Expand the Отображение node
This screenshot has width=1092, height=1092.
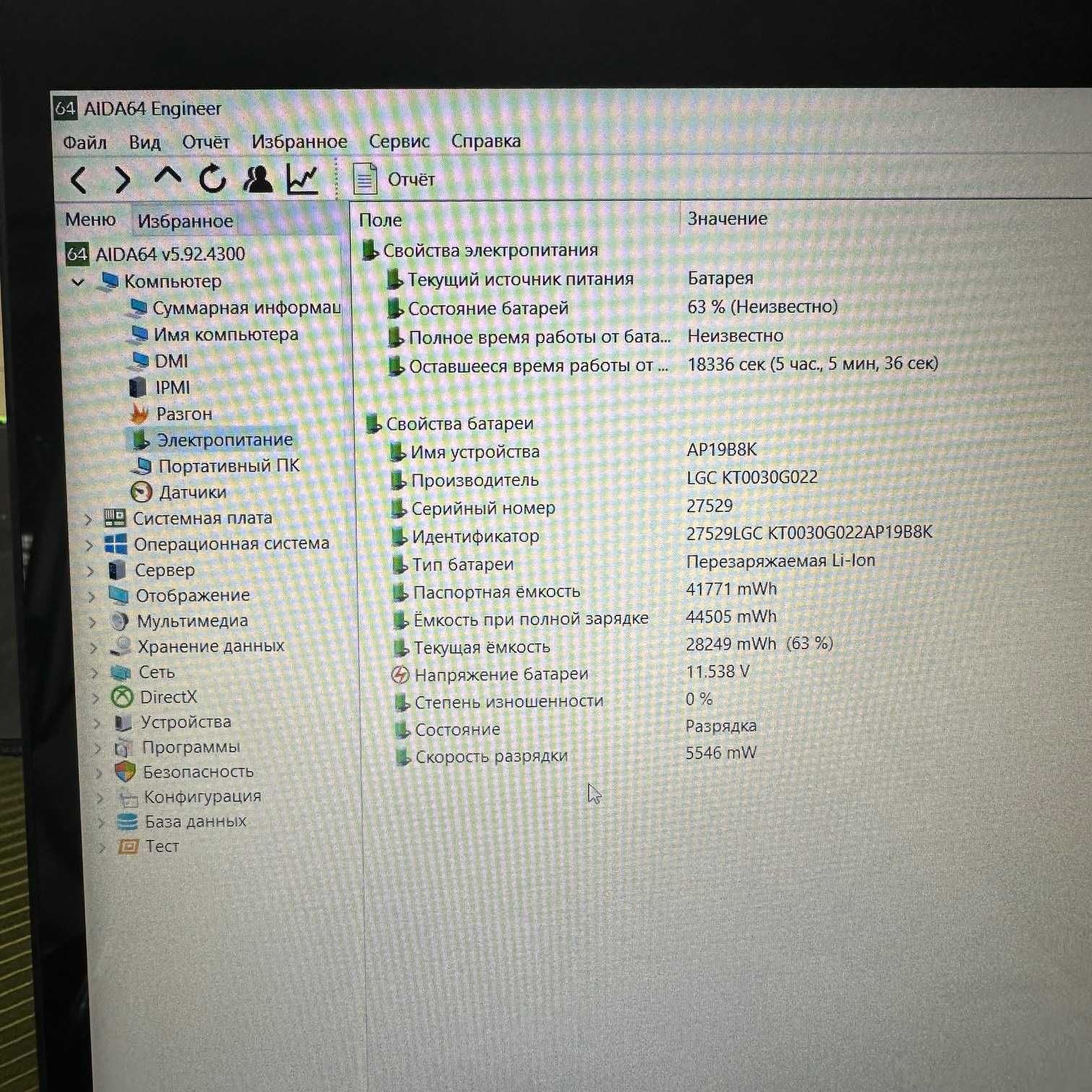pos(92,597)
